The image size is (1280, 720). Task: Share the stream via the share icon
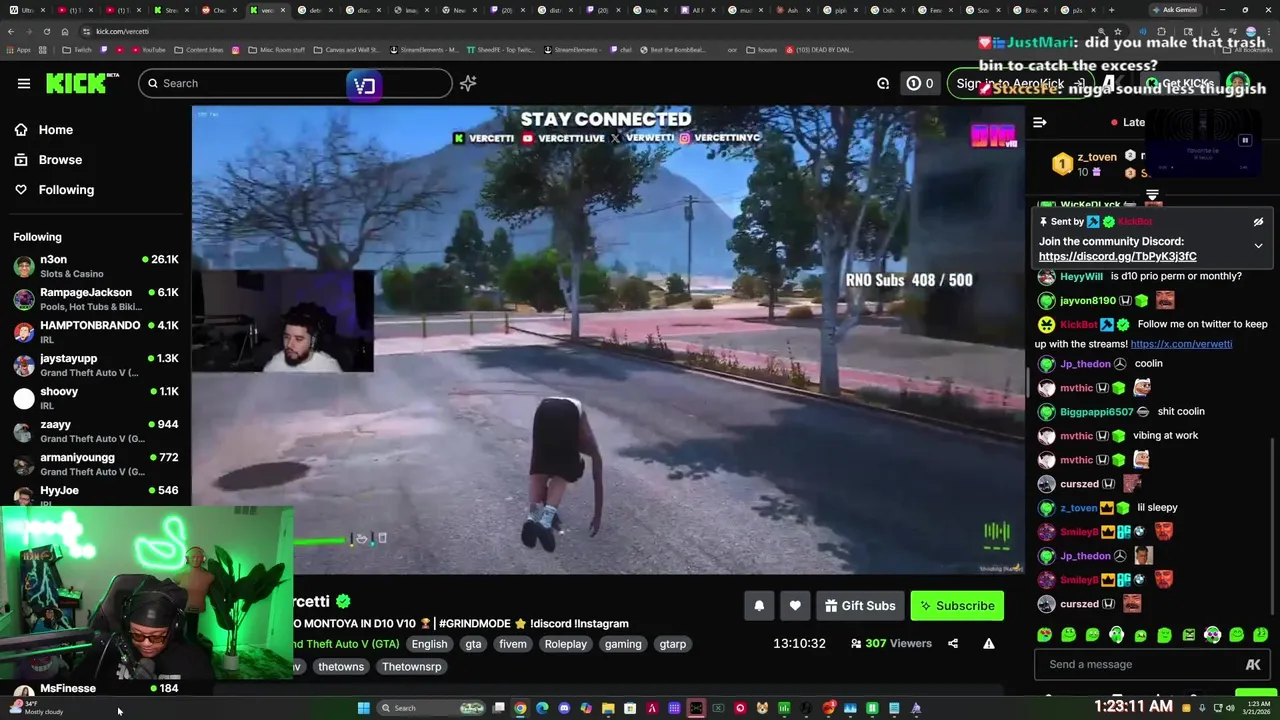pyautogui.click(x=953, y=644)
